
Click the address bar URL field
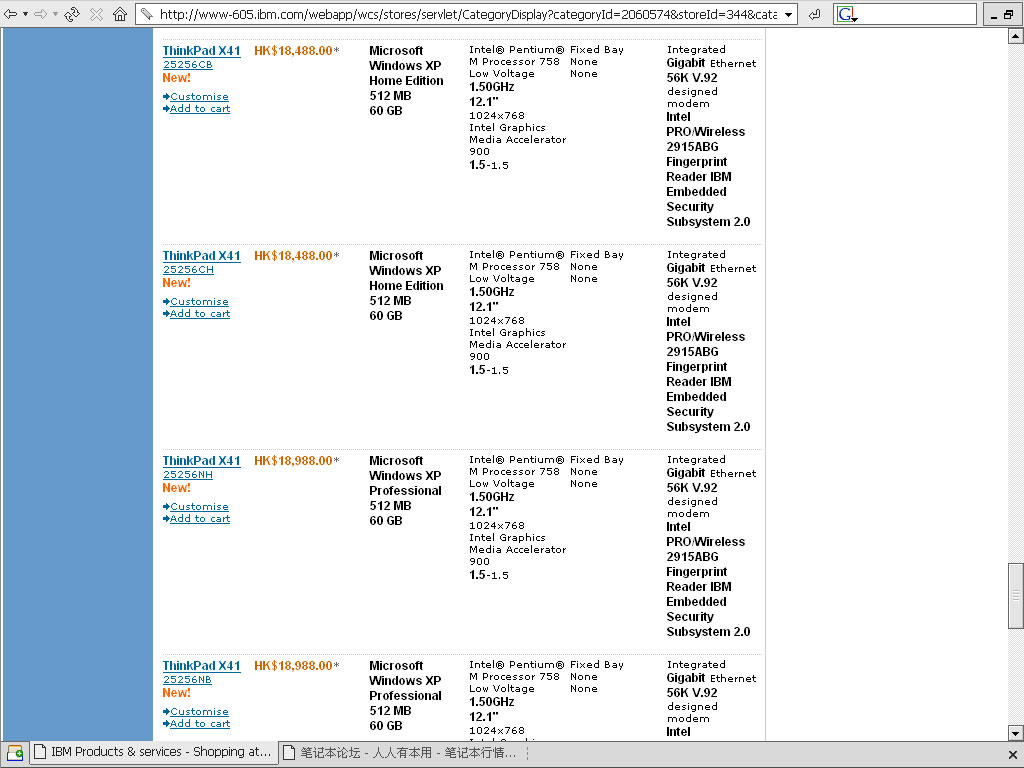pos(467,14)
